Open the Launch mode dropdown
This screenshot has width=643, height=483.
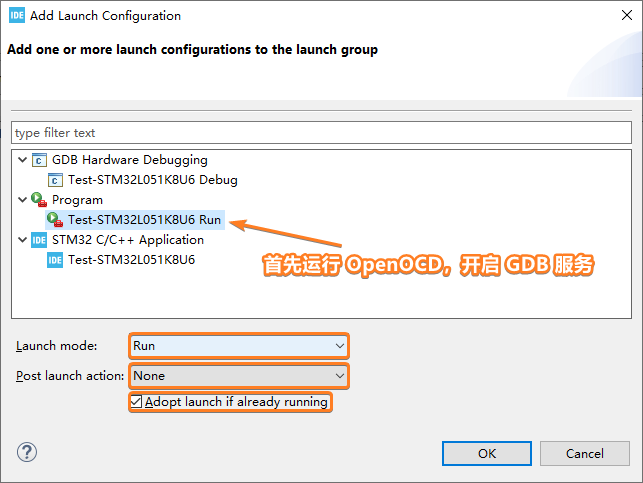pos(239,346)
